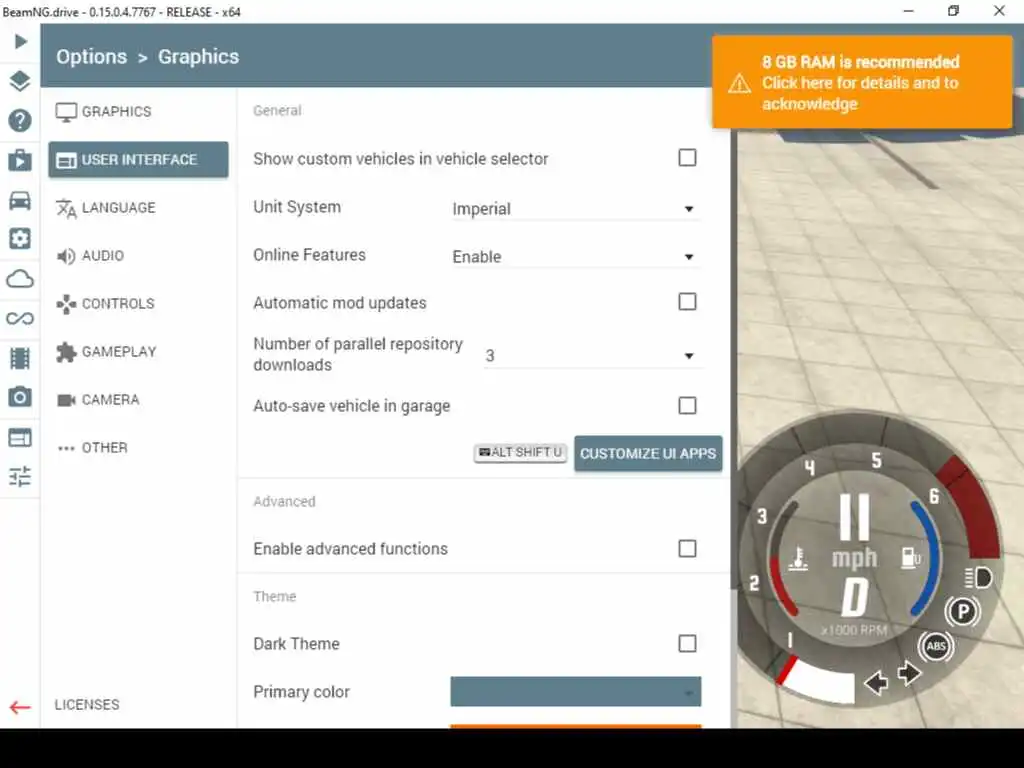Restore down the BeamNG.drive window
Viewport: 1024px width, 768px height.
(953, 10)
